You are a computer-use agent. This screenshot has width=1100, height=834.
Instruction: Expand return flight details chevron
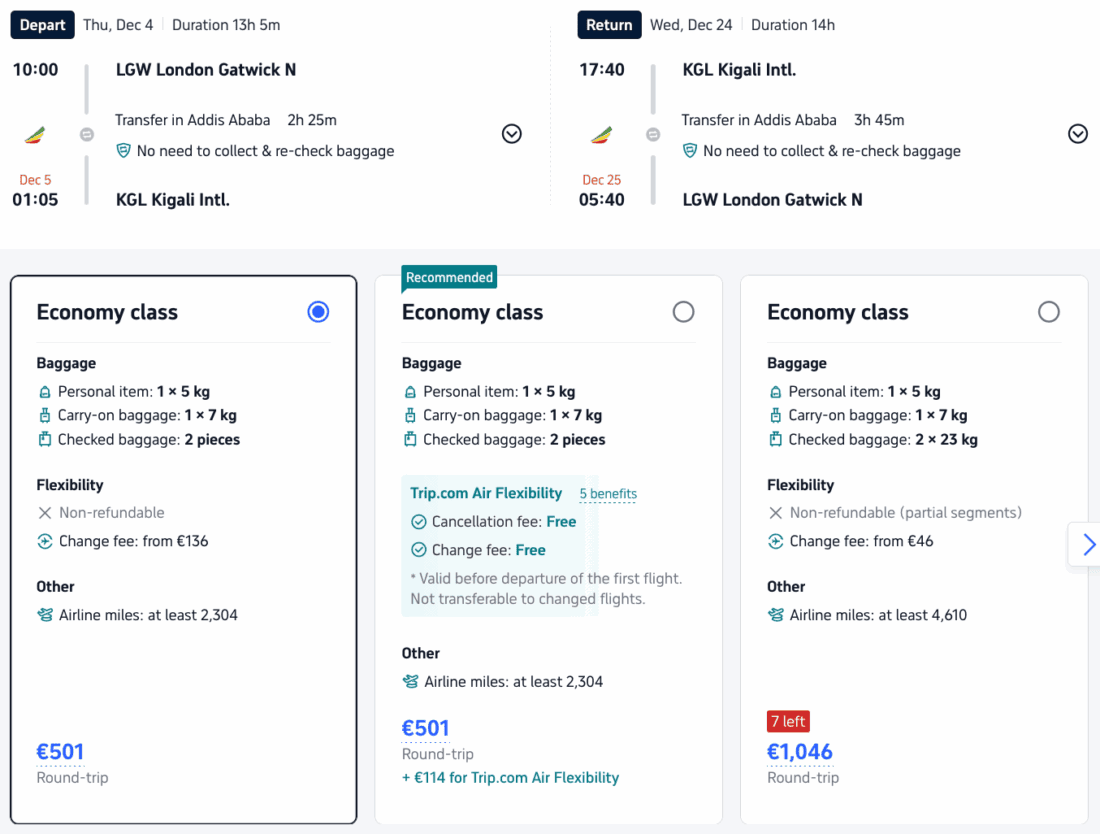[x=1078, y=134]
